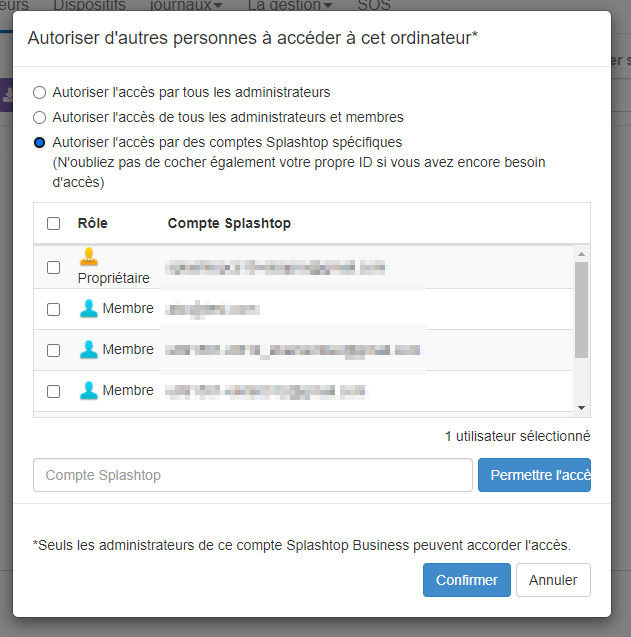Viewport: 631px width, 637px height.
Task: Click the Confirmer button
Action: coord(467,580)
